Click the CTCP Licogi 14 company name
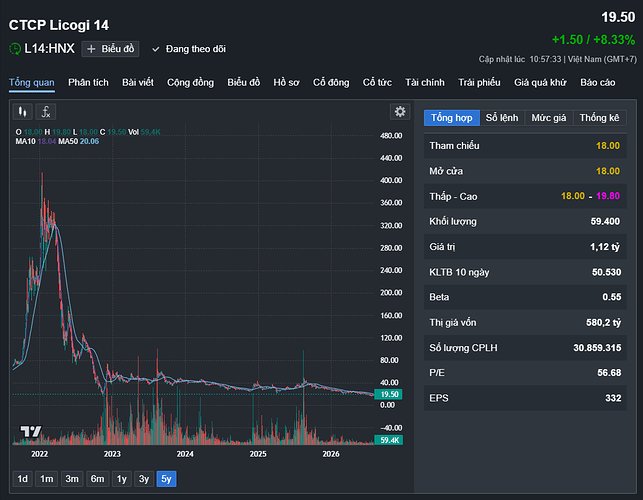This screenshot has height=500, width=643. 59,25
